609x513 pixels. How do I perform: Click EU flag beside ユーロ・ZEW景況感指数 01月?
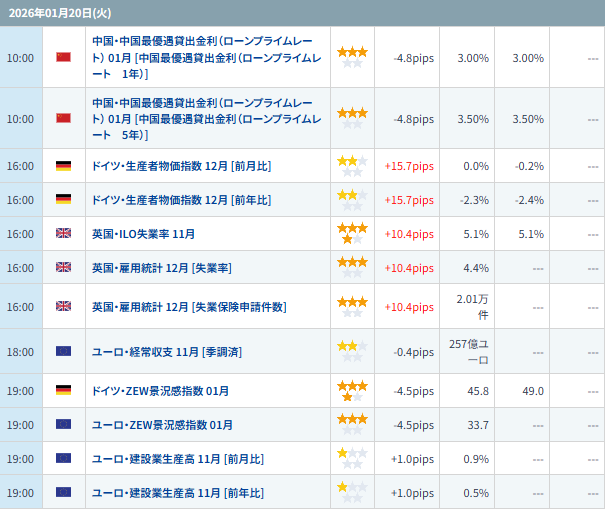coord(63,425)
